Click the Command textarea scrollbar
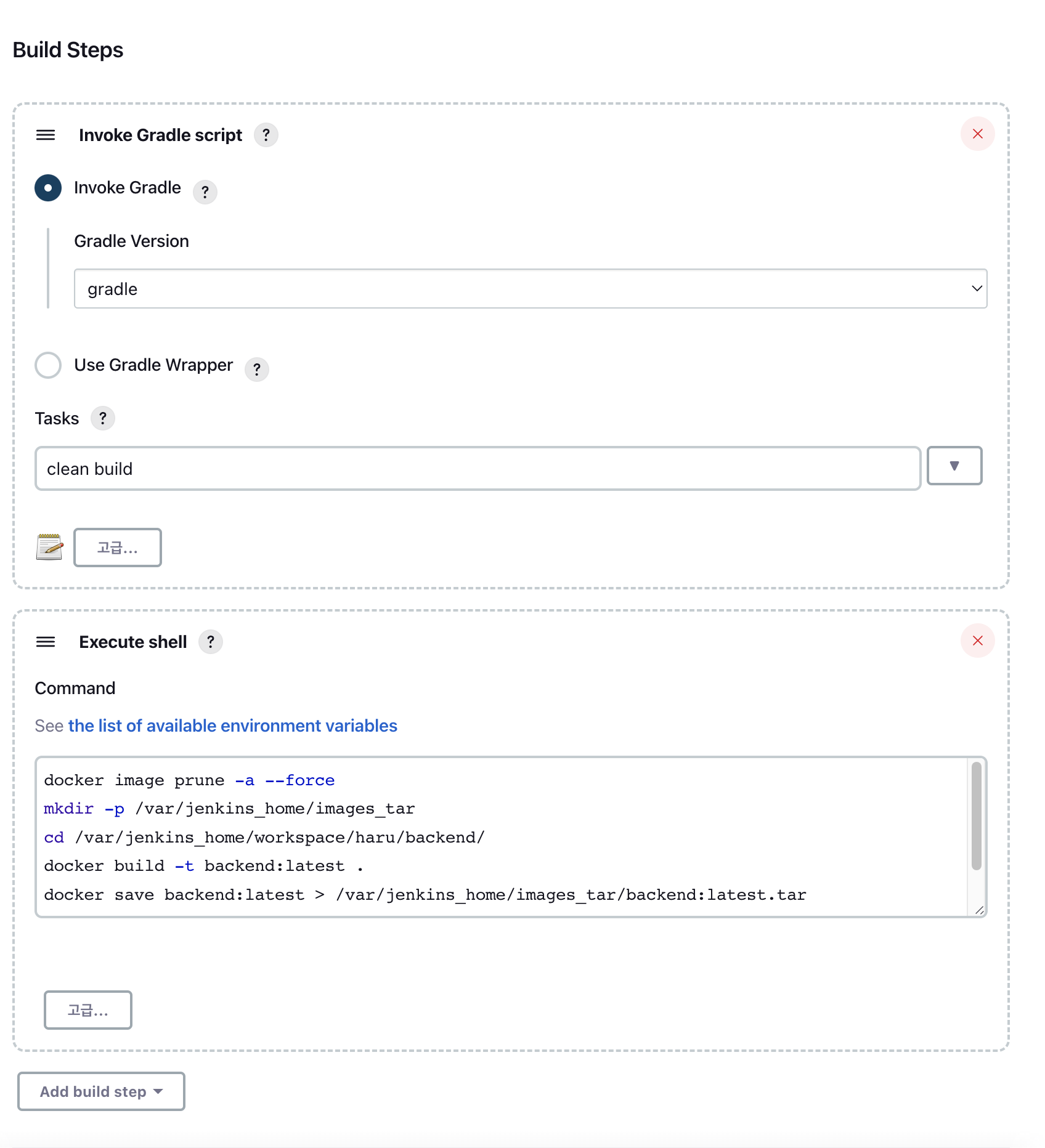The width and height of the screenshot is (1045, 1148). (x=976, y=815)
